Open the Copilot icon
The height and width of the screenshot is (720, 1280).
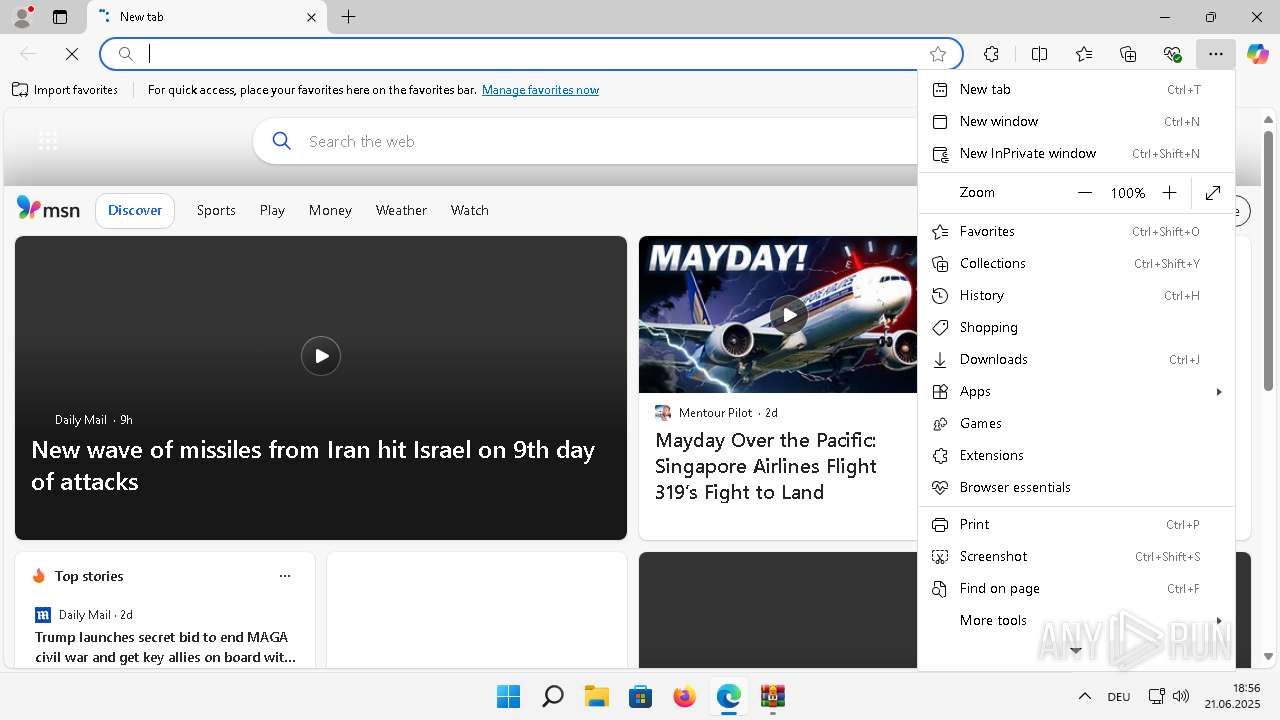click(x=1257, y=54)
